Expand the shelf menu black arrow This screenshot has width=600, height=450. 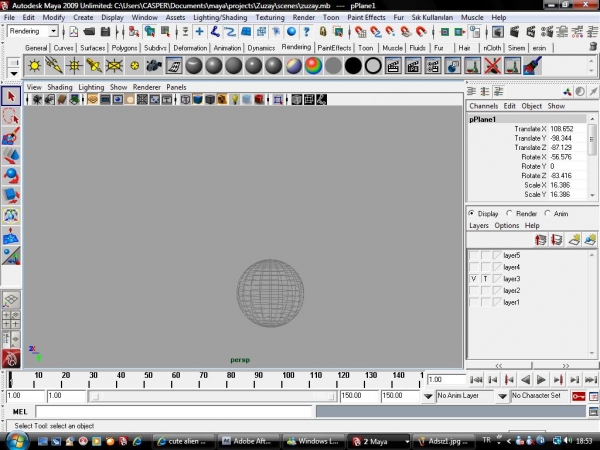[14, 73]
